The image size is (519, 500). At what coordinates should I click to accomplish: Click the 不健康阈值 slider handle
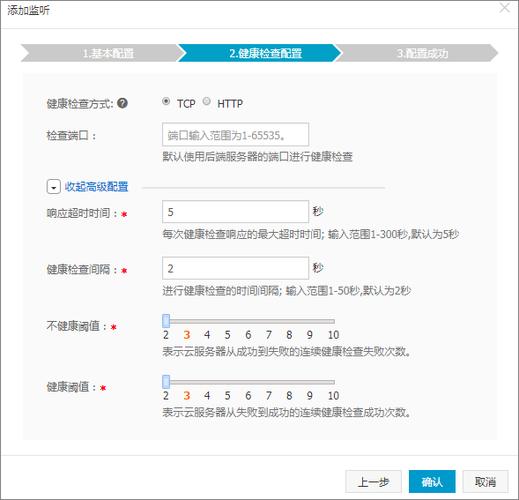[x=166, y=321]
